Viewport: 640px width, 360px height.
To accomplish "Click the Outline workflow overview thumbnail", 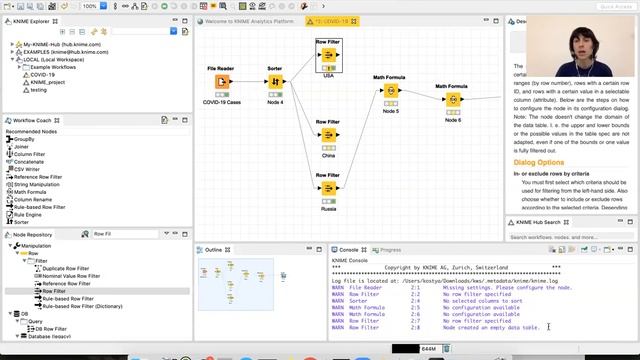I will [236, 284].
